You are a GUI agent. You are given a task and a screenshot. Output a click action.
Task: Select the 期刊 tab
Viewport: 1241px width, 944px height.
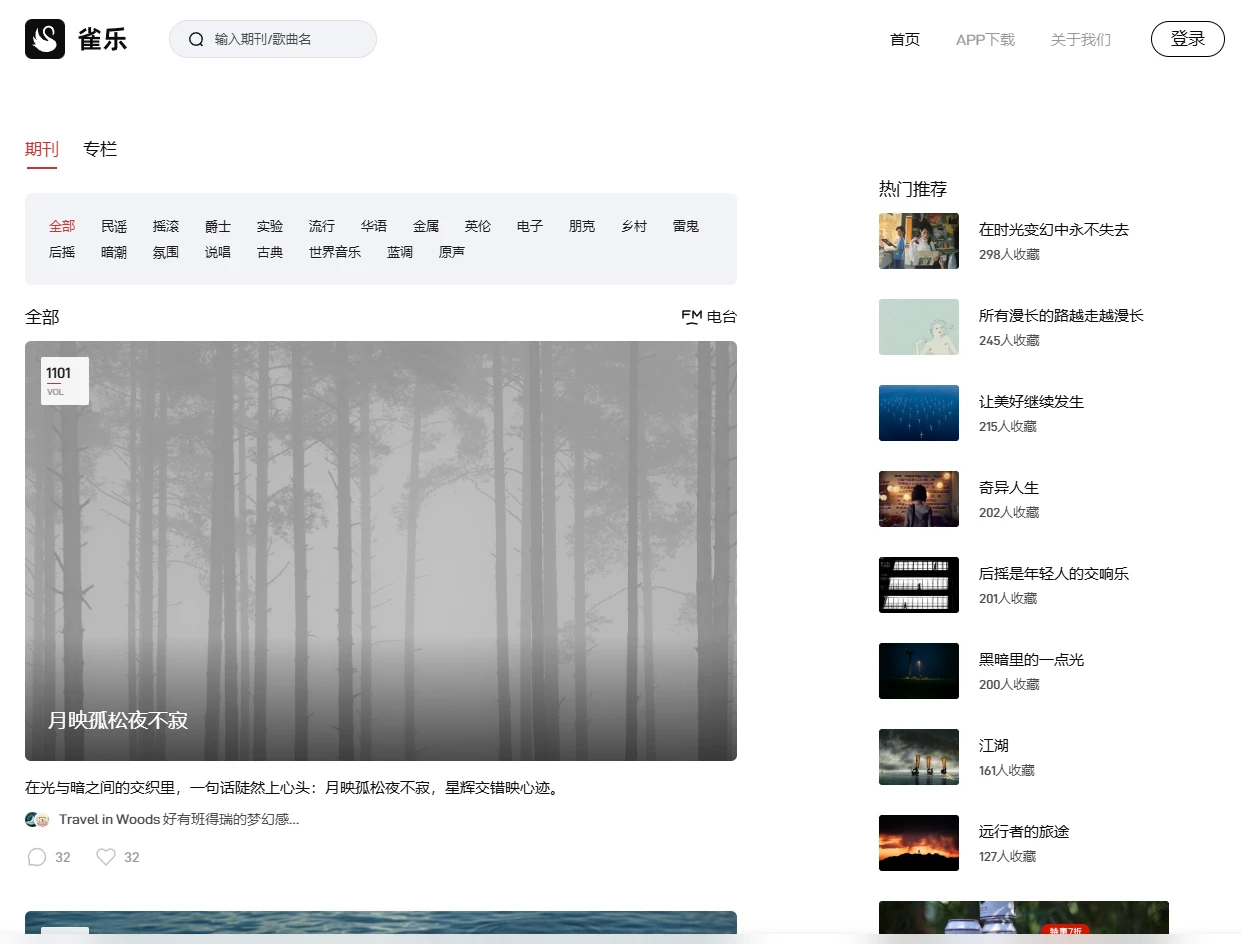pyautogui.click(x=42, y=149)
